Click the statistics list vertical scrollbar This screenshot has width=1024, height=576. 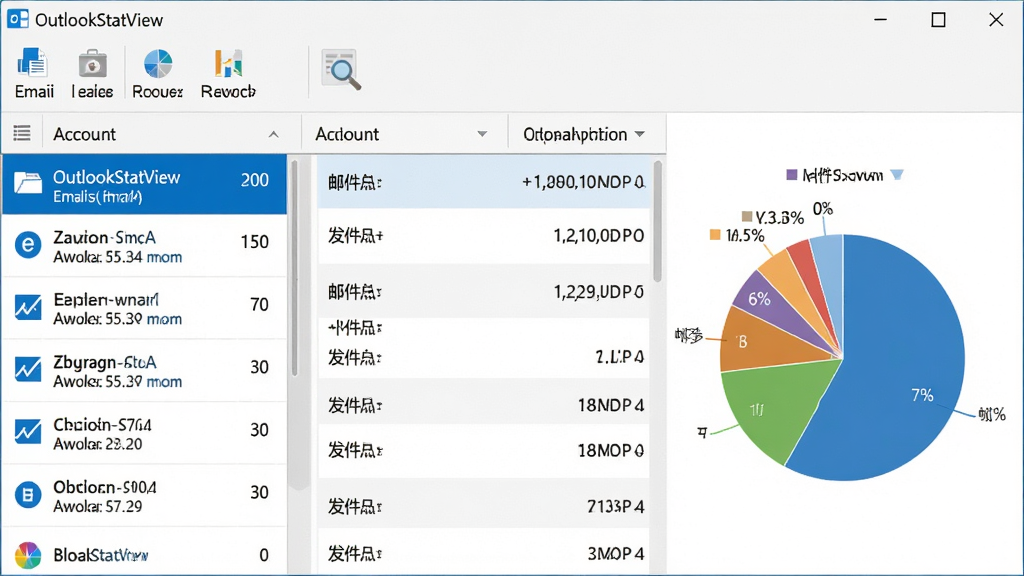coord(658,221)
